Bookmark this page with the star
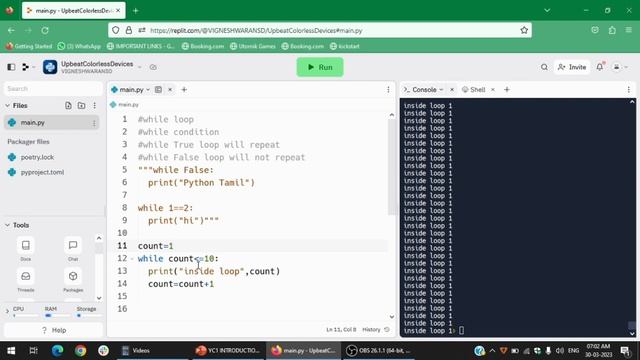The image size is (640, 360). click(524, 30)
